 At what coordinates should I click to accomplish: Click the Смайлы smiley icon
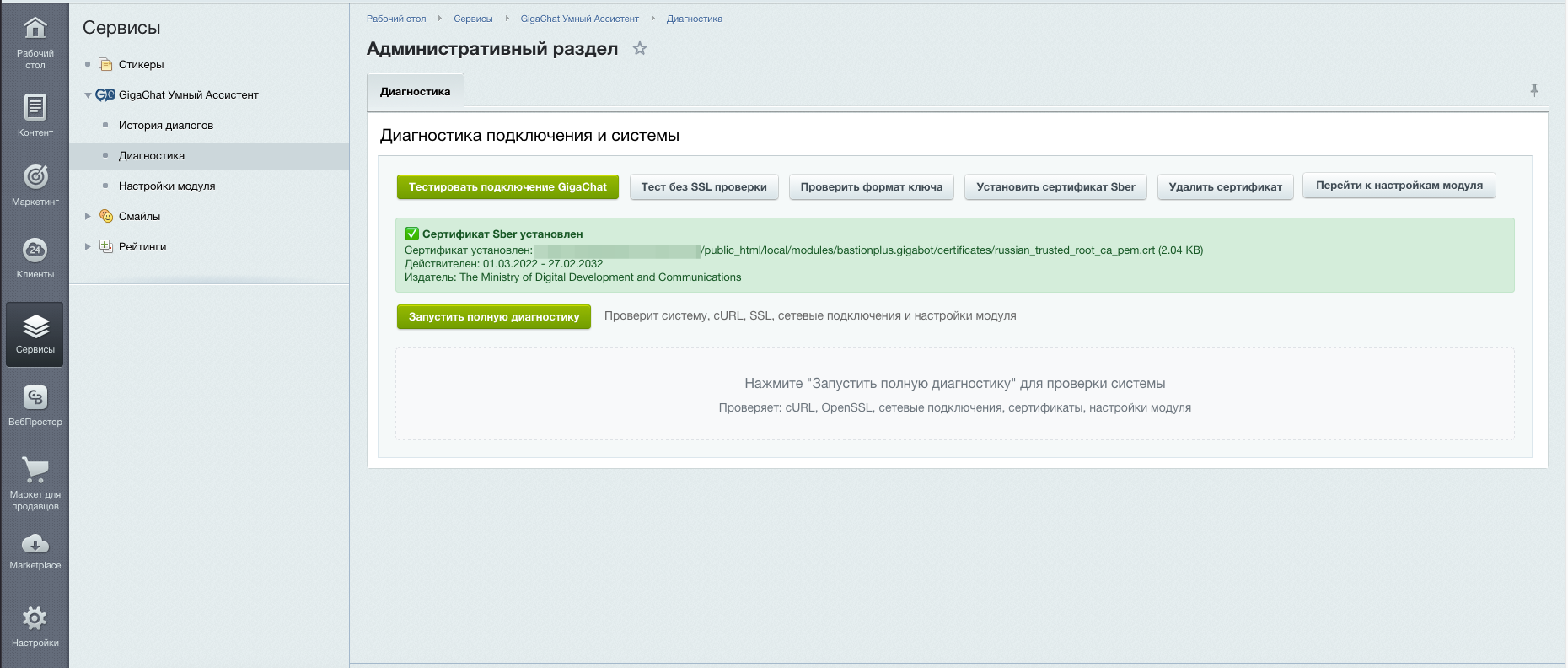pos(106,216)
